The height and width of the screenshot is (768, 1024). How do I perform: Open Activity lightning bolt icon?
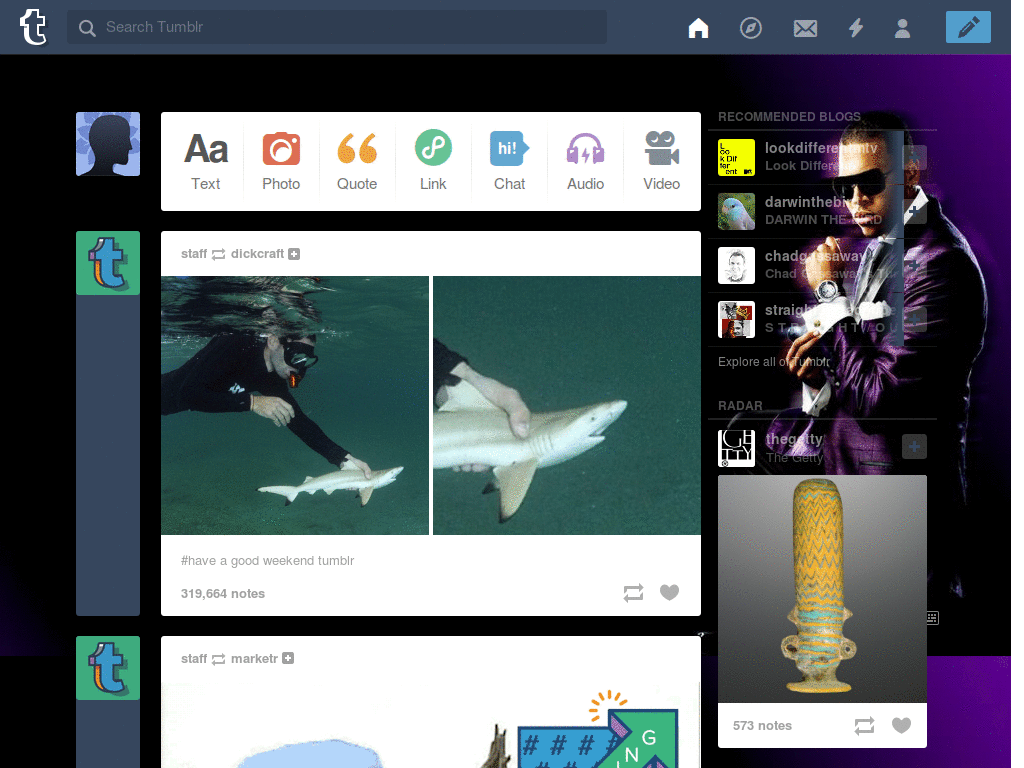tap(856, 28)
